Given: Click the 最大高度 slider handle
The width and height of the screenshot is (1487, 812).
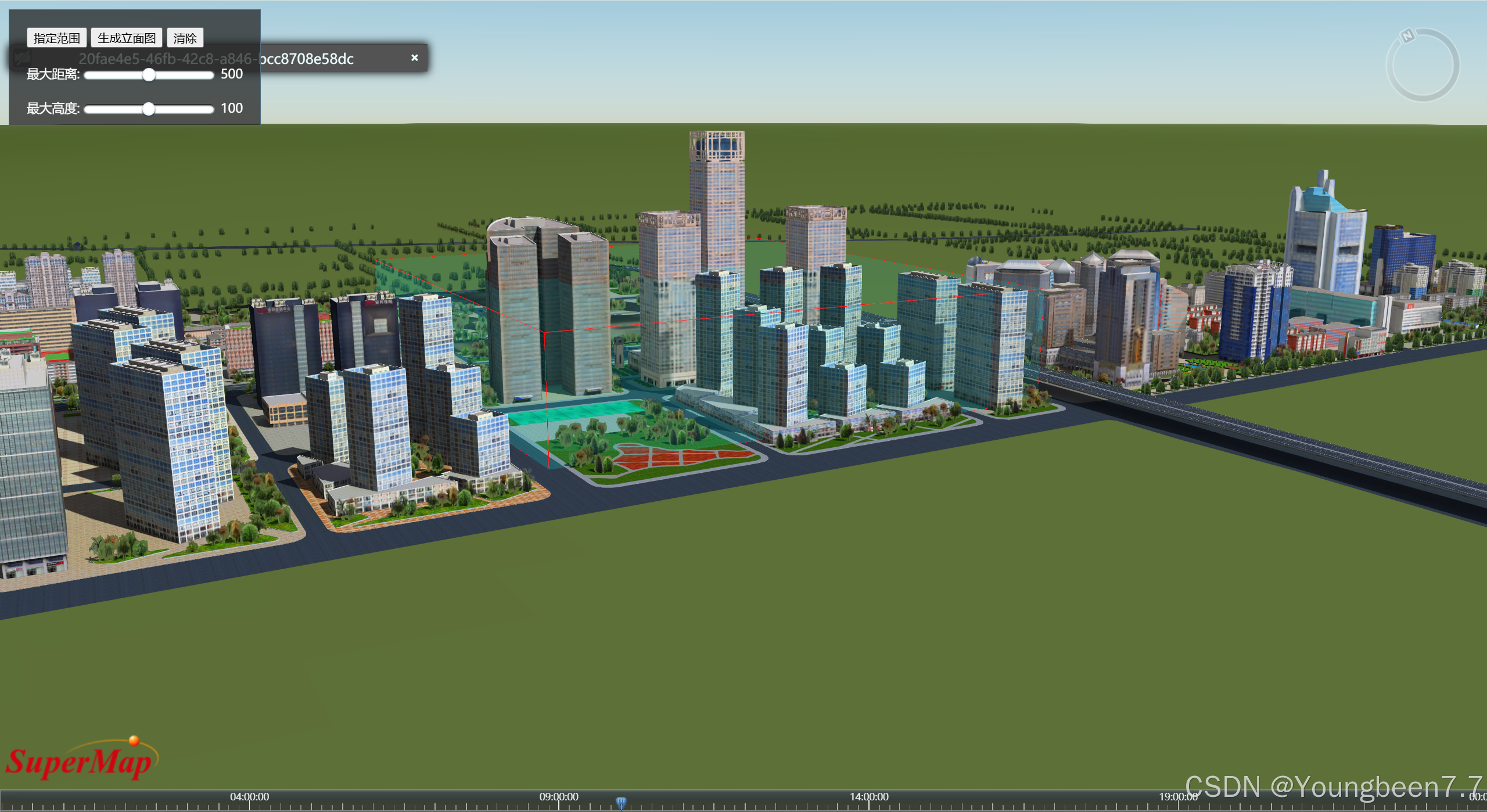Looking at the screenshot, I should [149, 109].
